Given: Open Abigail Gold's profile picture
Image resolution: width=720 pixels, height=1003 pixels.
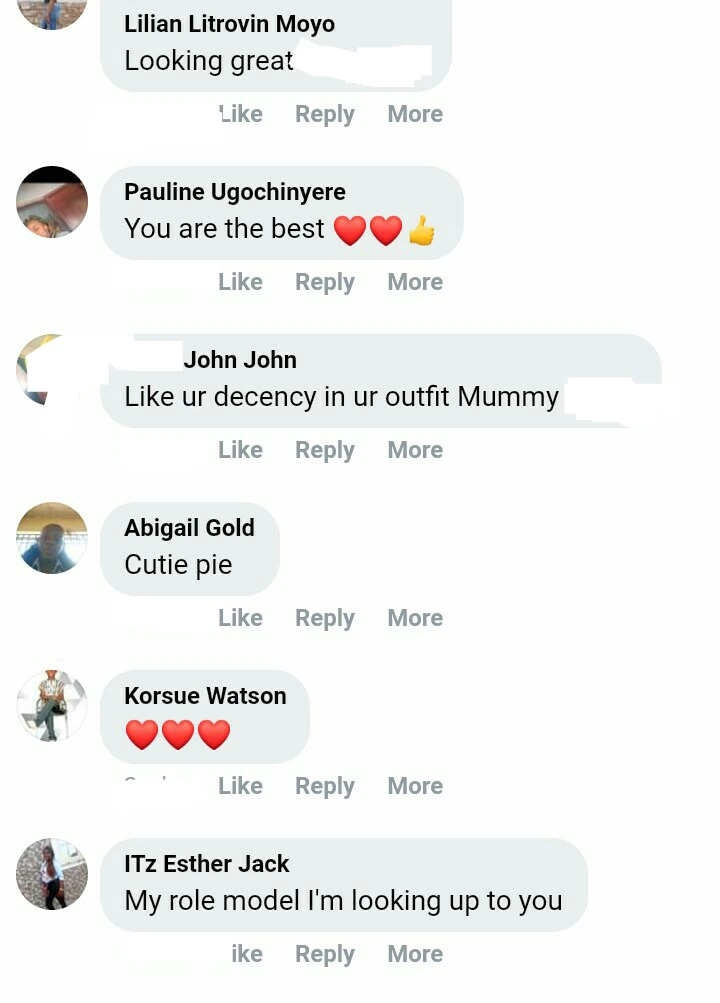Looking at the screenshot, I should (x=52, y=538).
